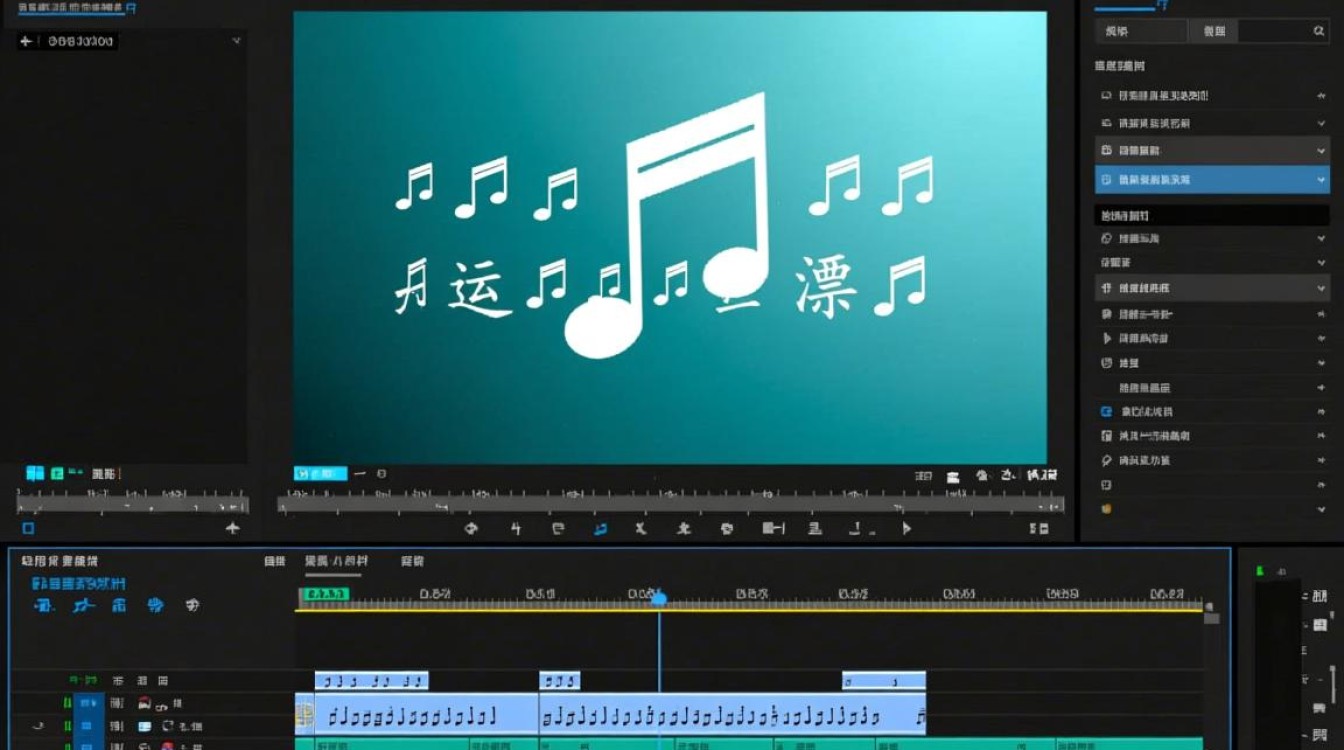Expand the topmost row chevron in right panel list

1320,96
